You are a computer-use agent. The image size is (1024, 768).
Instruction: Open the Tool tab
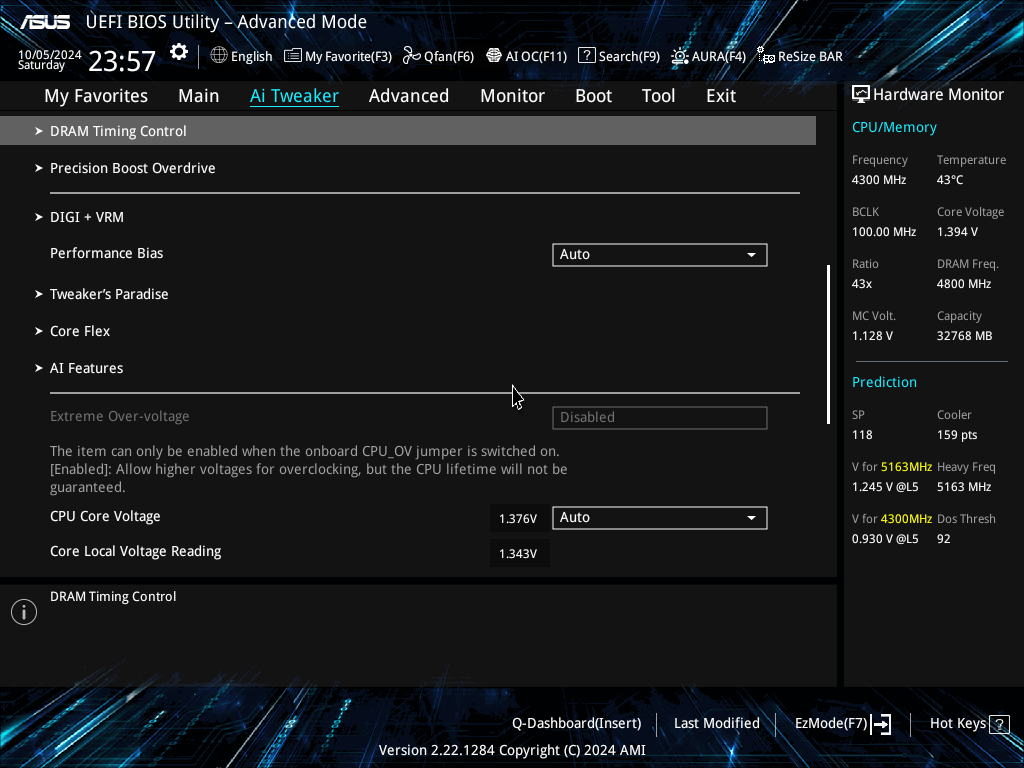tap(658, 95)
